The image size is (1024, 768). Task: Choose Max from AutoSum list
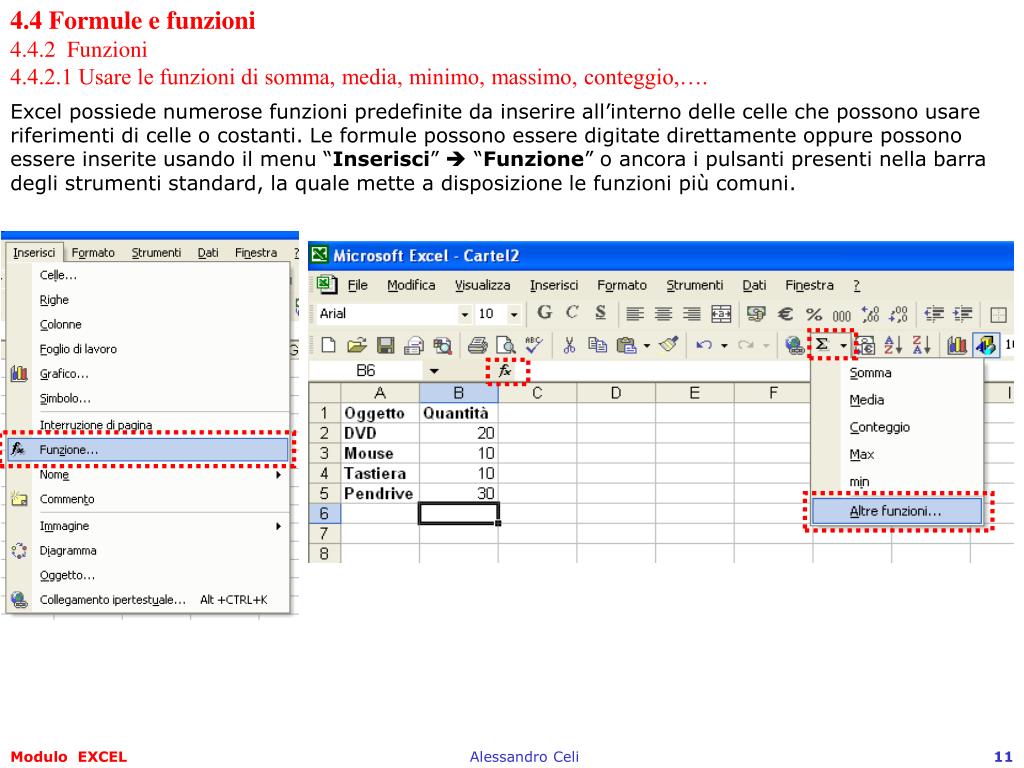point(861,455)
